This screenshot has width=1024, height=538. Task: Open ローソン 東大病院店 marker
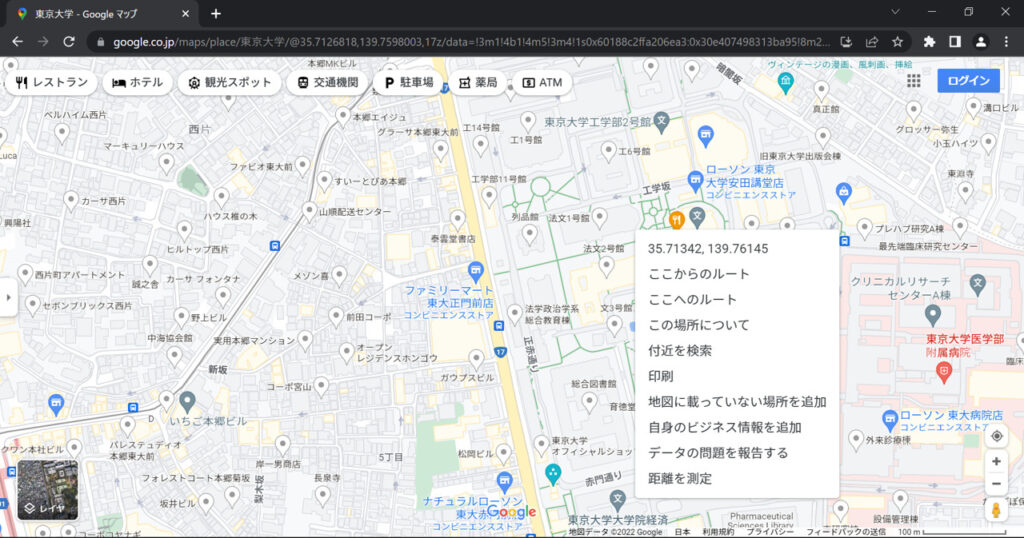pos(889,419)
